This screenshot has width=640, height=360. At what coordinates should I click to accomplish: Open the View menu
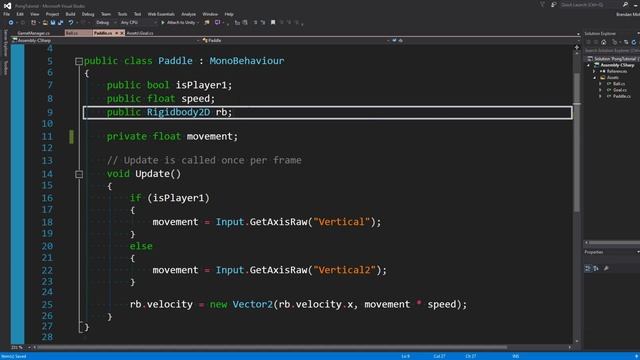coord(35,14)
